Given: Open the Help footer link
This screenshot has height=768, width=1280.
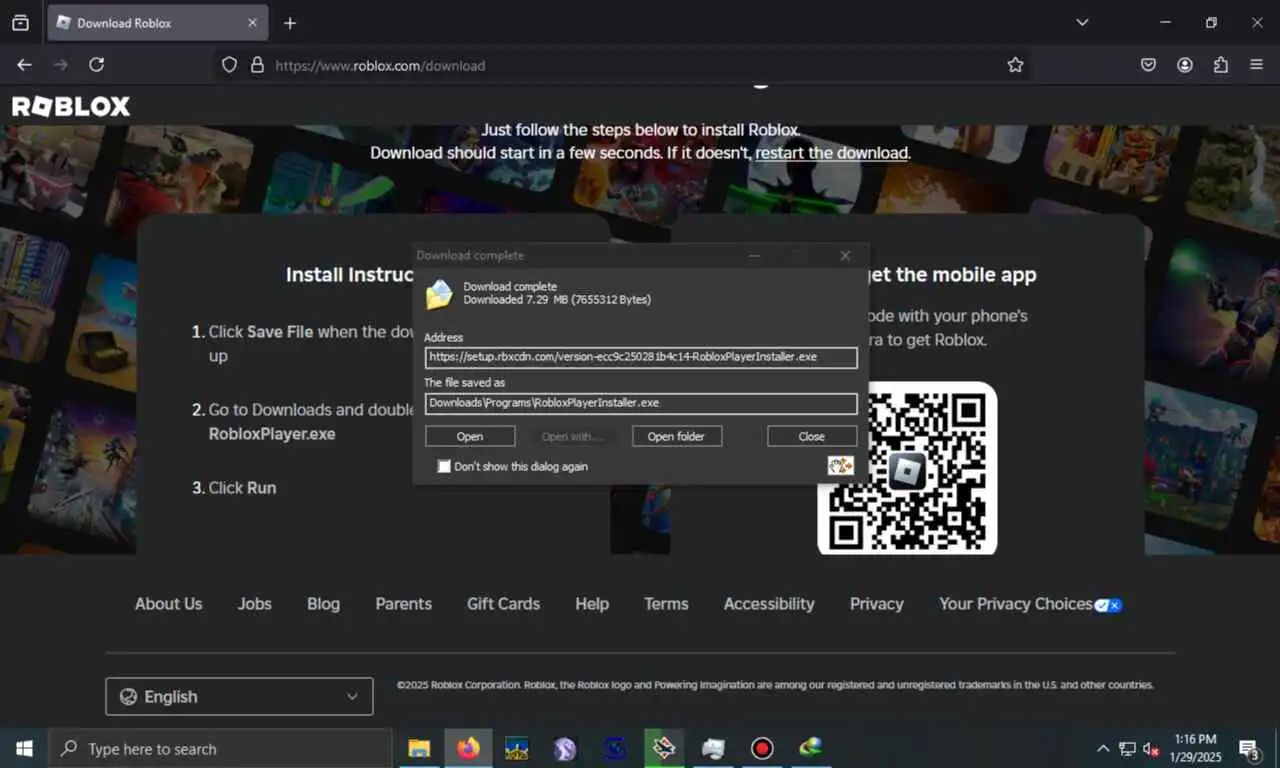Looking at the screenshot, I should (592, 604).
